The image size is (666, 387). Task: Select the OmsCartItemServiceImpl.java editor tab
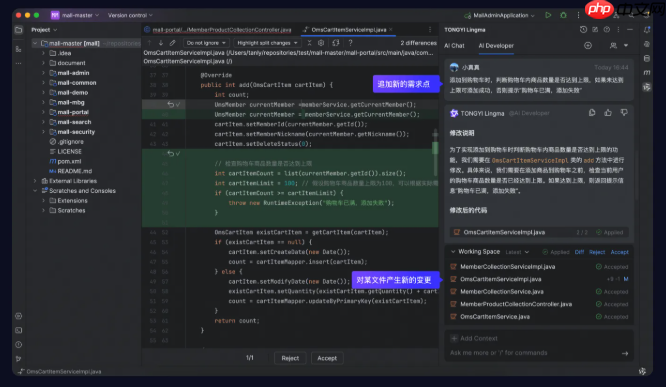348,30
